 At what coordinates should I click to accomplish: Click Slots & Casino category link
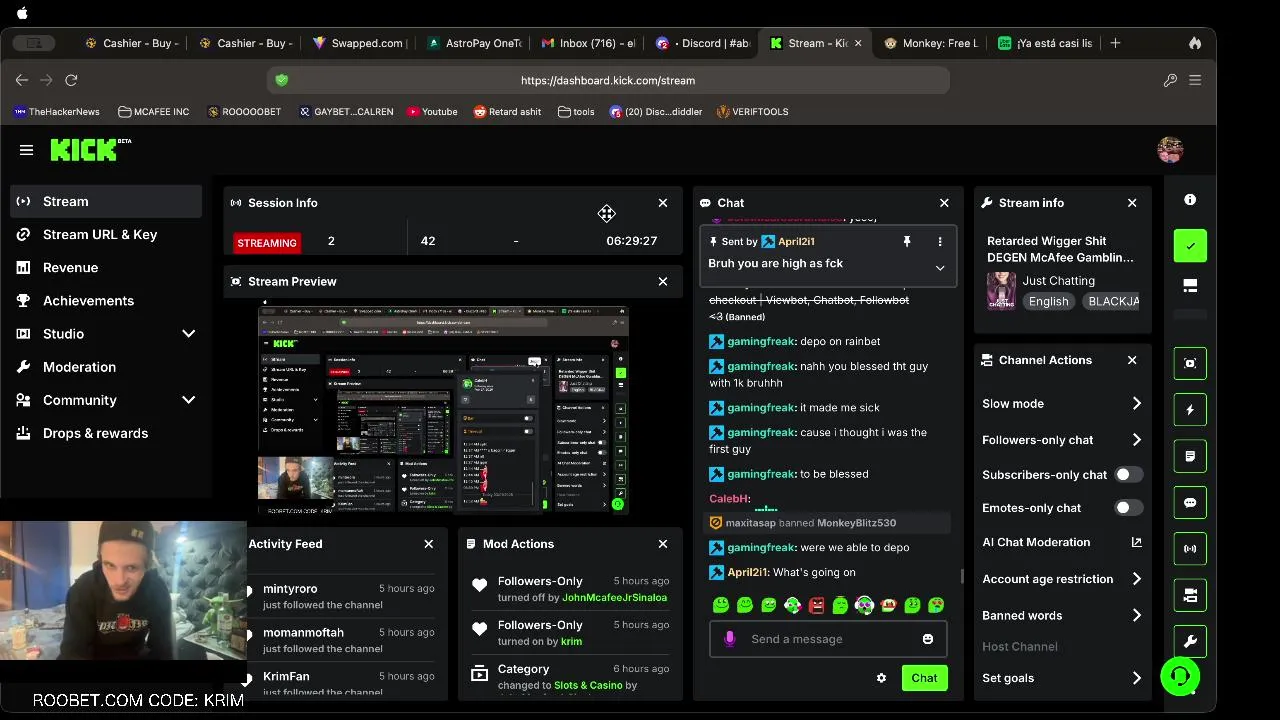[588, 685]
